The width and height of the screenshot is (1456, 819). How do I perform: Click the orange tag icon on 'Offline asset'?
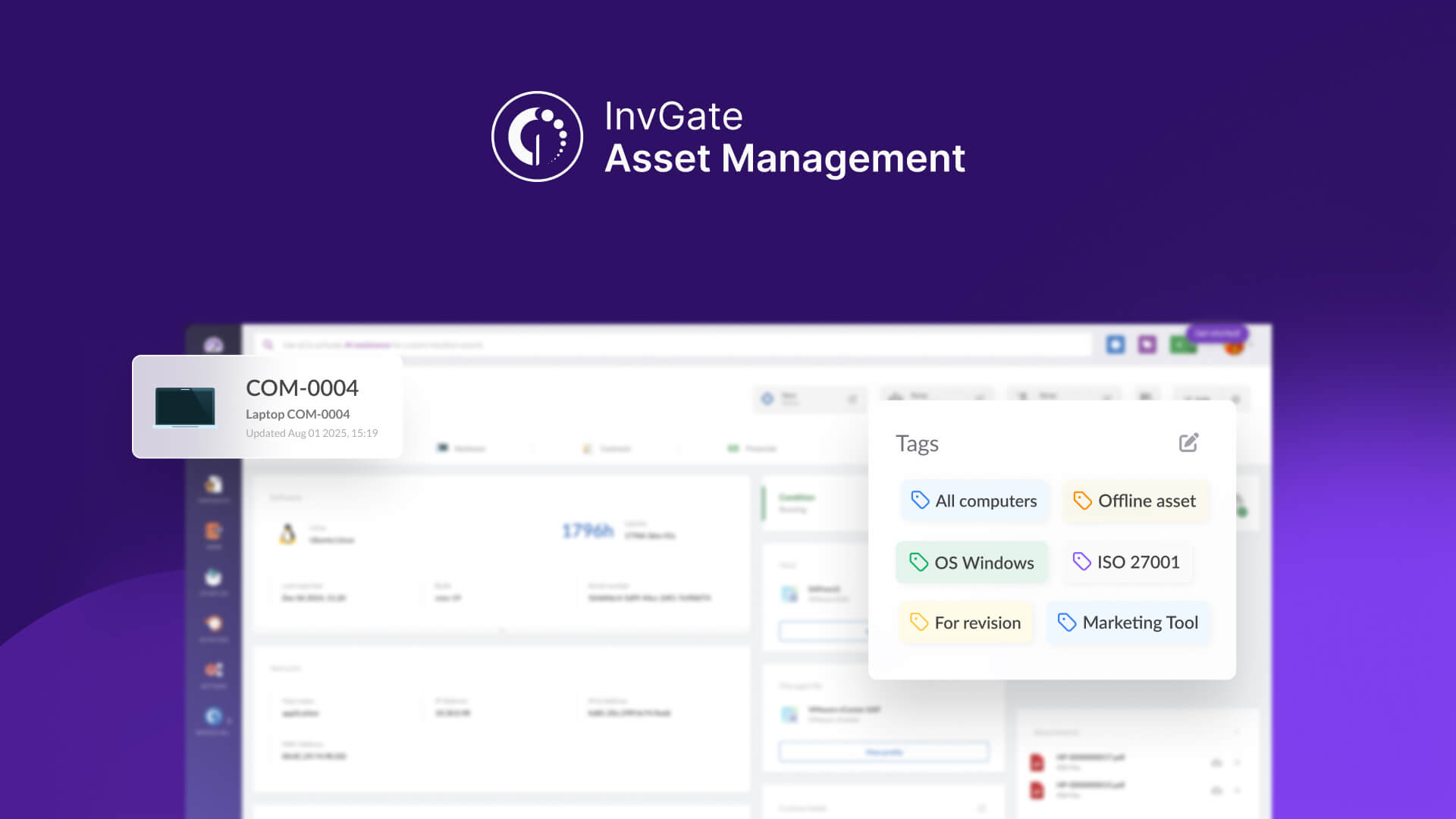tap(1083, 500)
